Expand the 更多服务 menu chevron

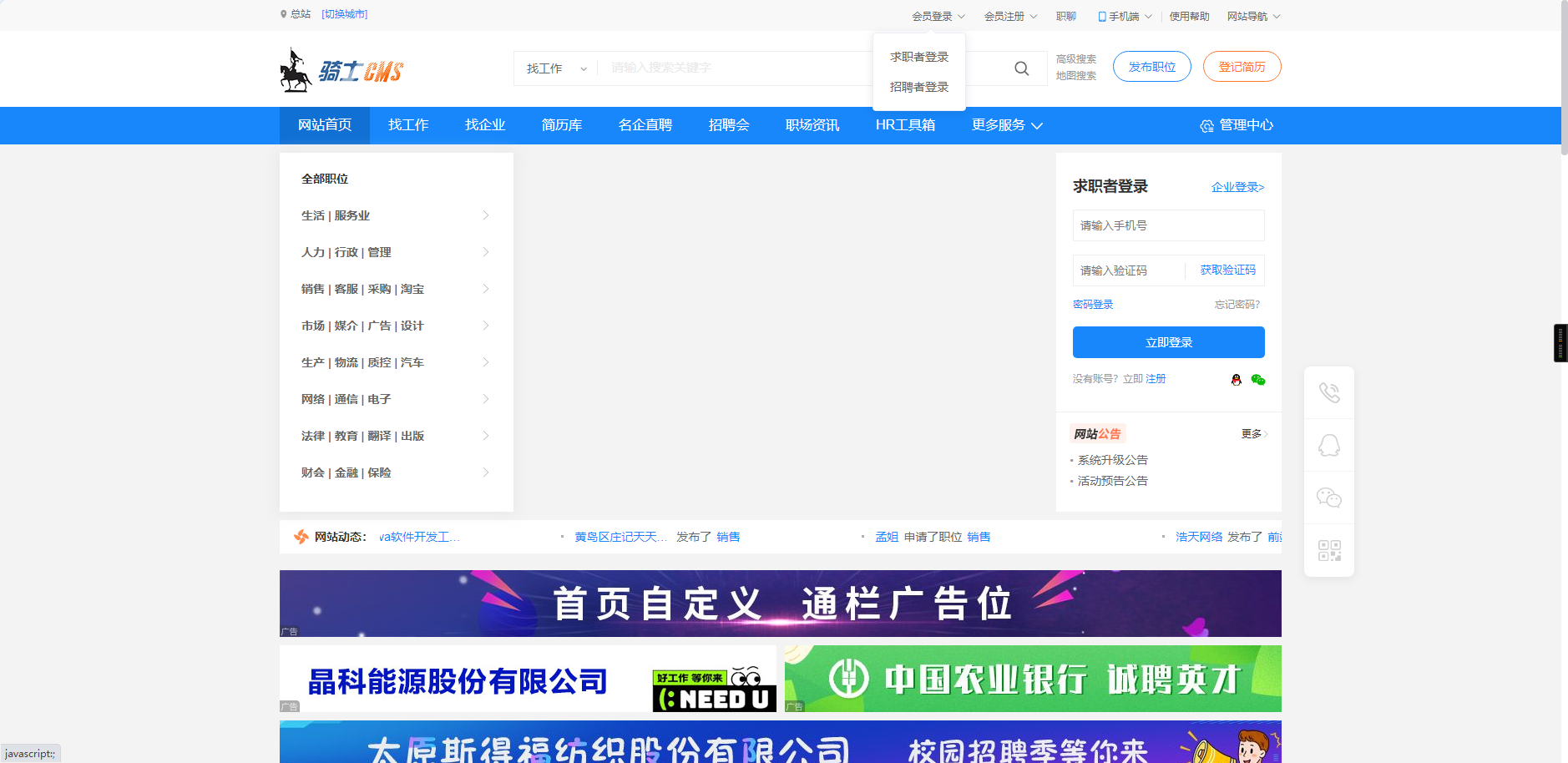tap(1037, 126)
